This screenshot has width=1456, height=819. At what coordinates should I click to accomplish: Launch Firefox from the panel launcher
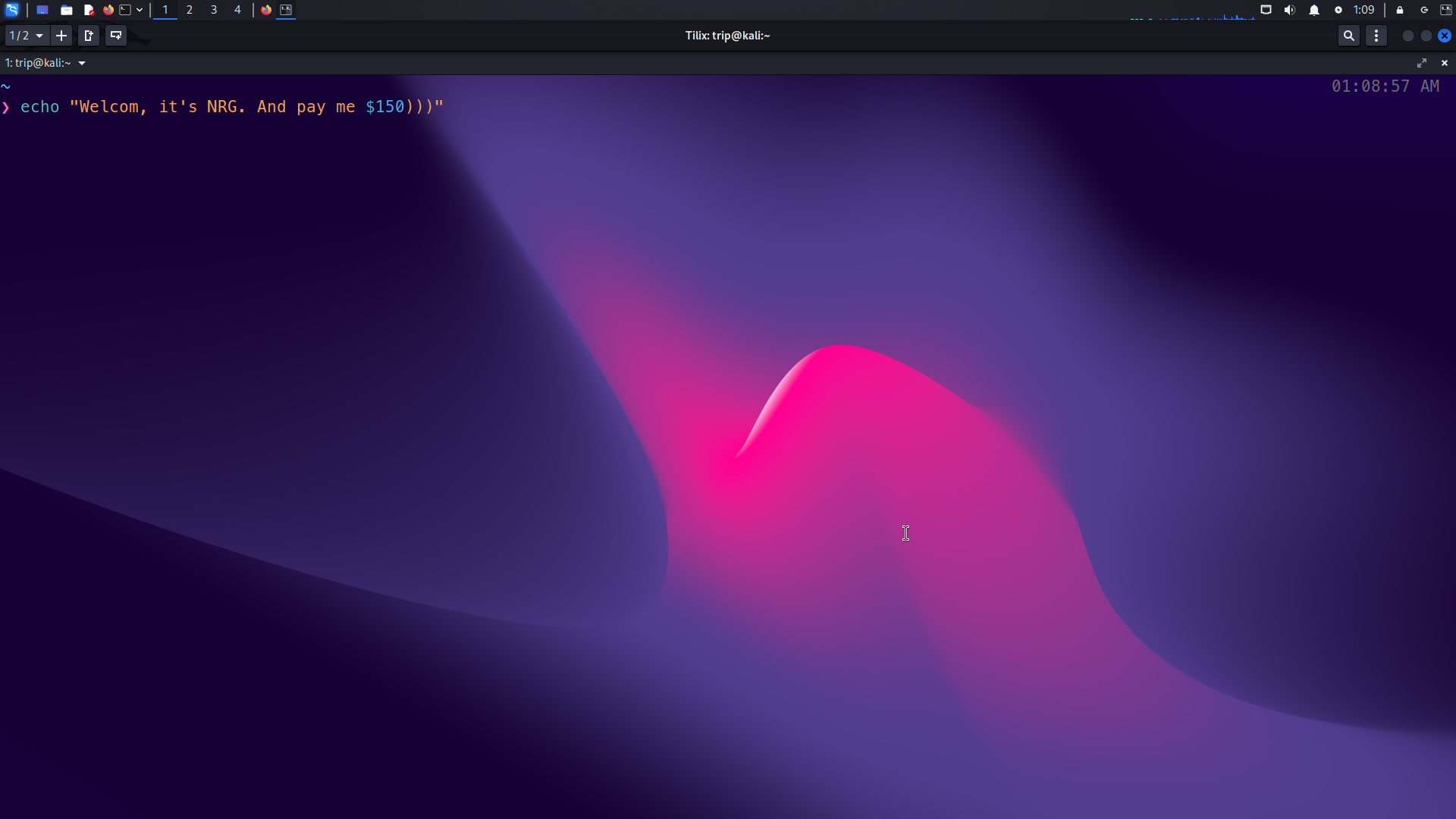(108, 10)
